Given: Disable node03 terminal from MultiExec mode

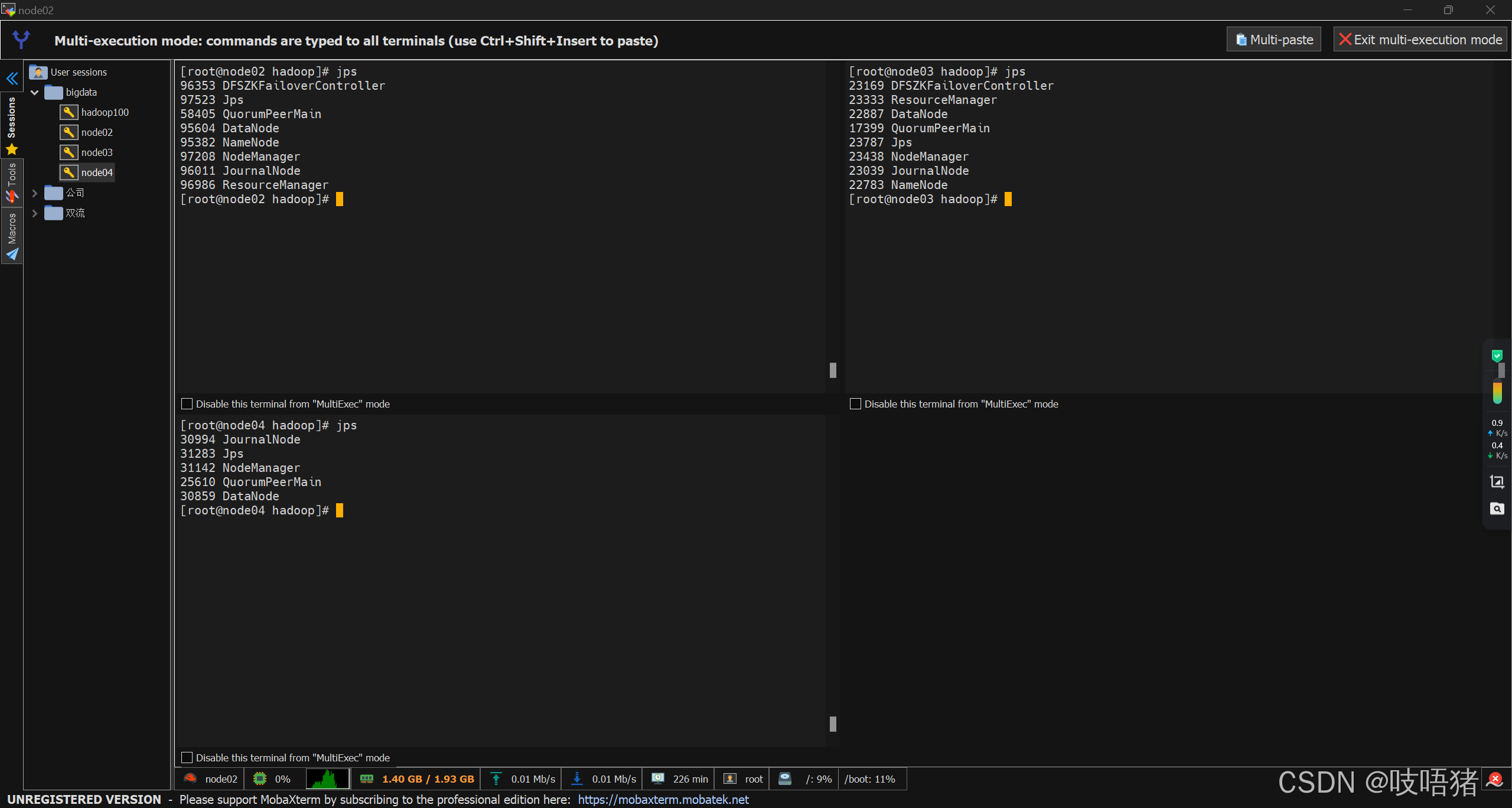Looking at the screenshot, I should (x=855, y=404).
